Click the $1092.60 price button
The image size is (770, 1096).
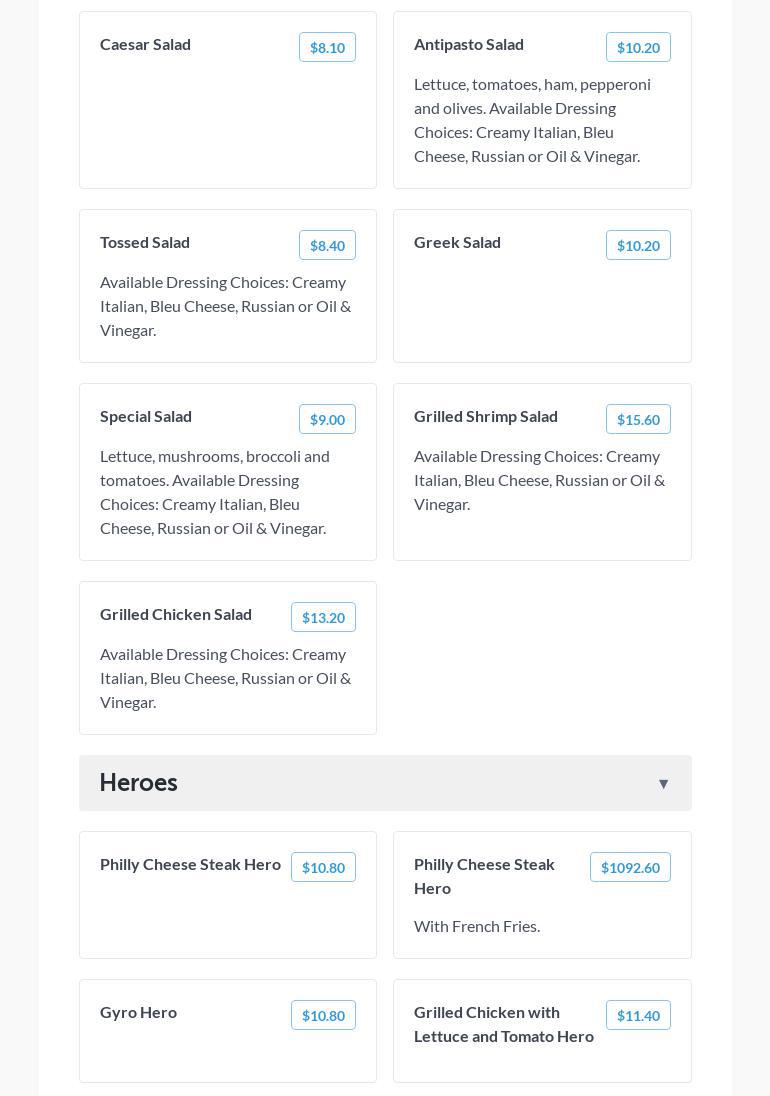pos(630,867)
